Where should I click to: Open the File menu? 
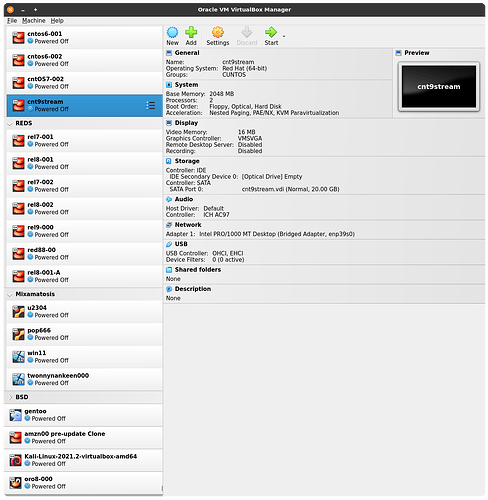(12, 21)
